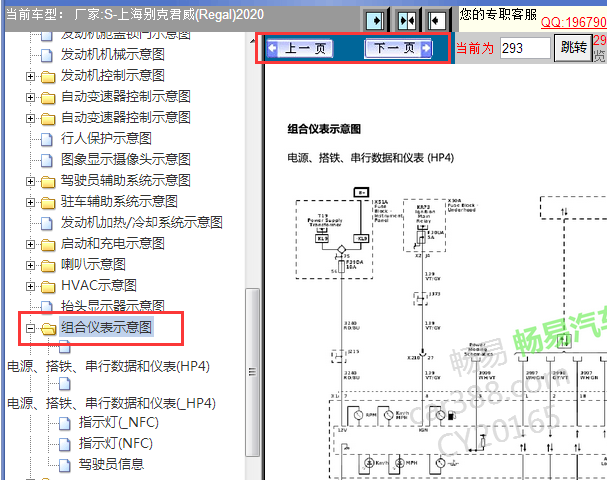Viewport: 607px width, 480px height.
Task: Go to next page with 下一页
Action: point(398,48)
